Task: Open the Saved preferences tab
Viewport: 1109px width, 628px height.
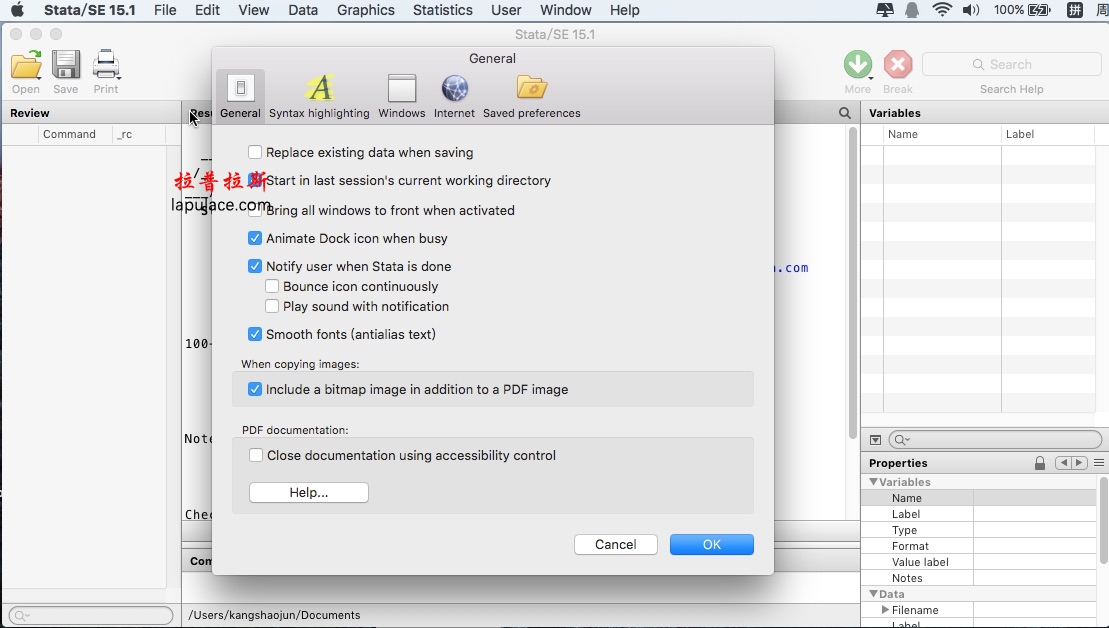Action: coord(532,96)
